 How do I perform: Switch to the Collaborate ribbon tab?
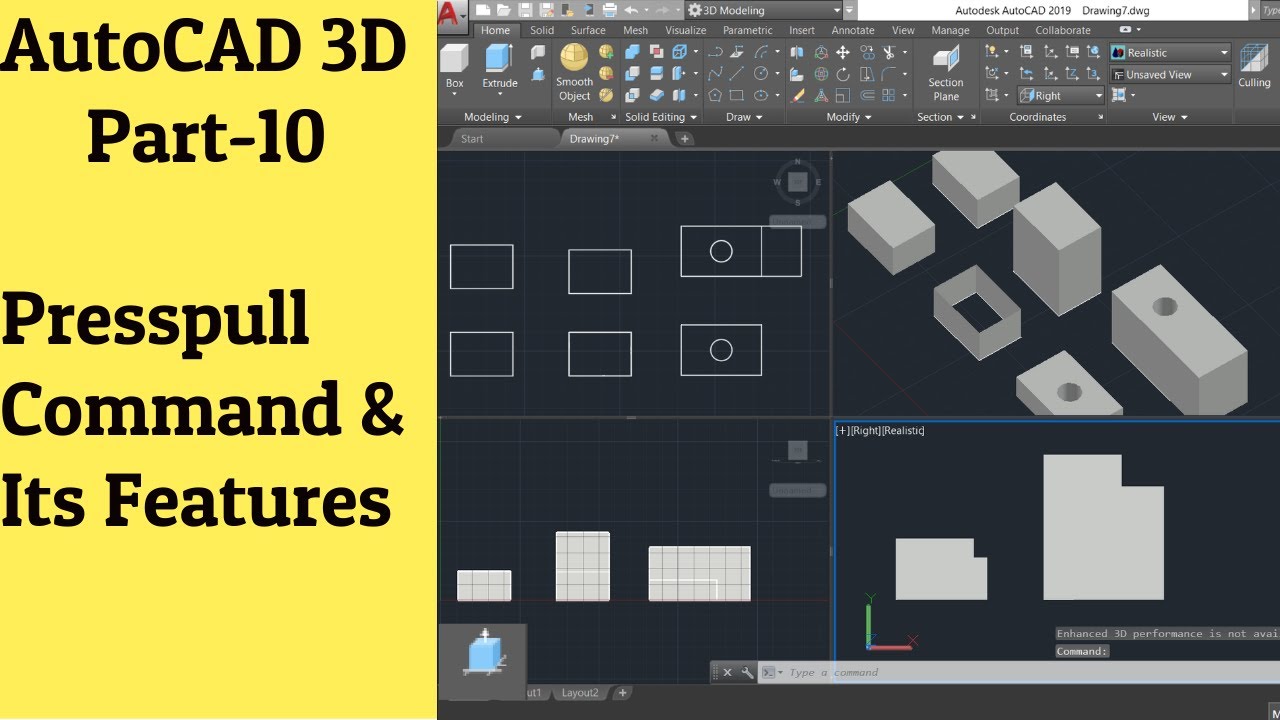[1063, 31]
